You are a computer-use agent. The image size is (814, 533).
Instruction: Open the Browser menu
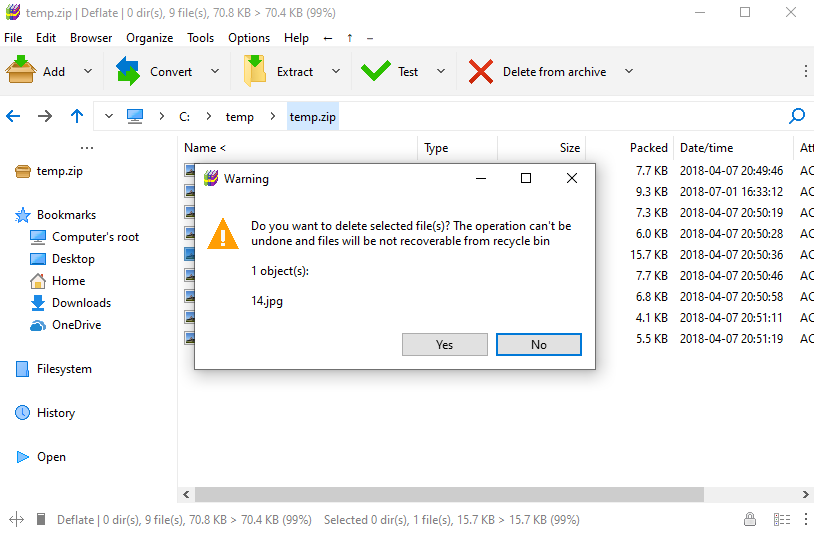[91, 38]
